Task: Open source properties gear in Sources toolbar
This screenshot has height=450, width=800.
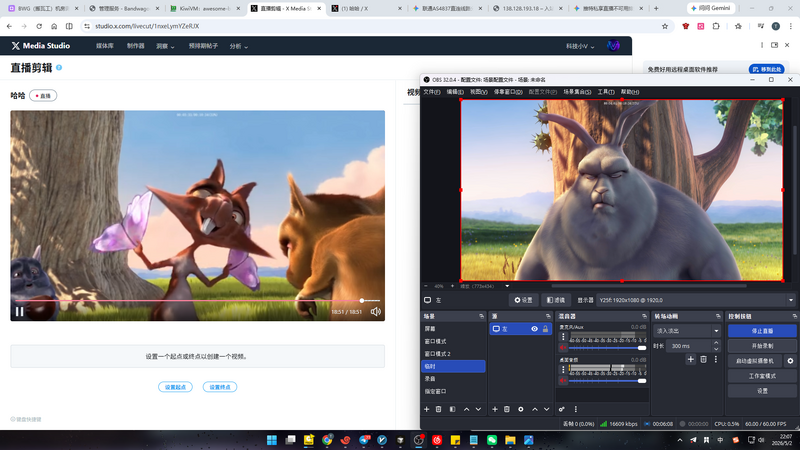Action: click(520, 409)
